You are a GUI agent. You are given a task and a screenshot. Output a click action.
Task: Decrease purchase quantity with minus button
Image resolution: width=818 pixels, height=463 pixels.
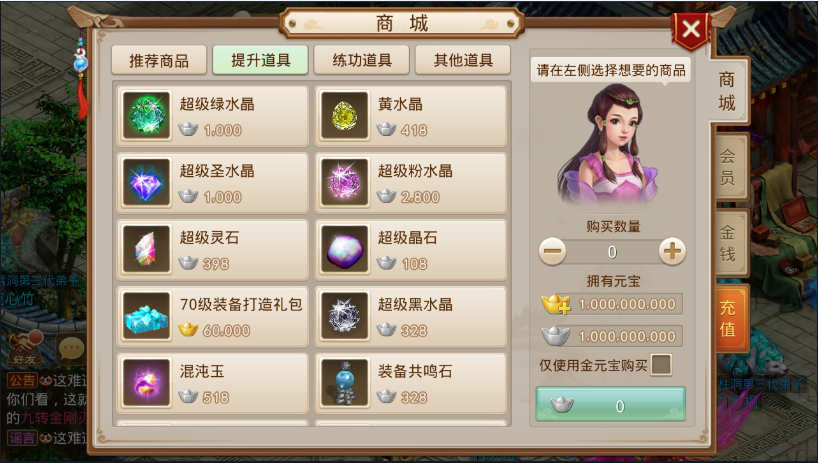tap(552, 252)
